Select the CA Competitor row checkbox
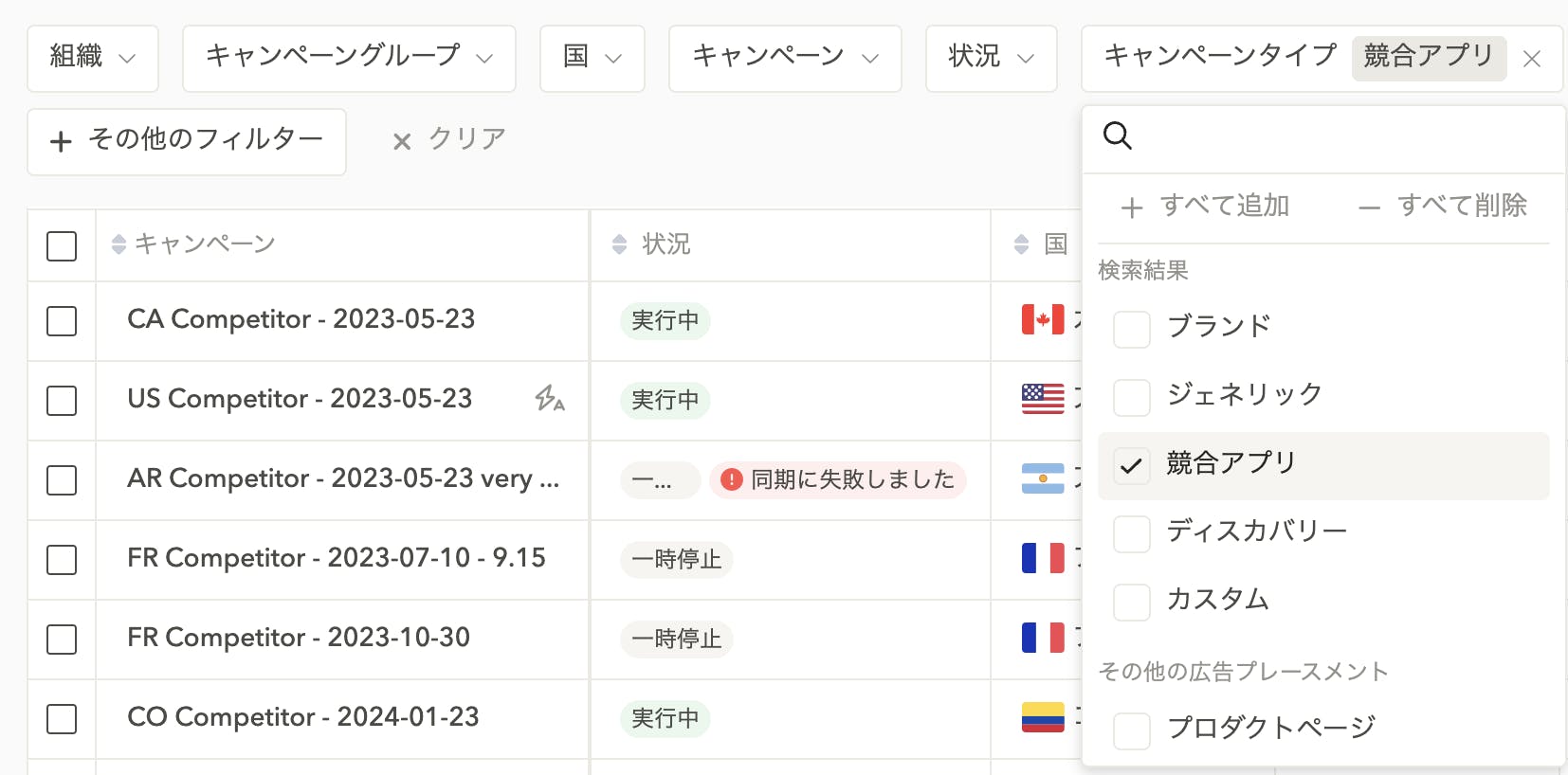 62,321
